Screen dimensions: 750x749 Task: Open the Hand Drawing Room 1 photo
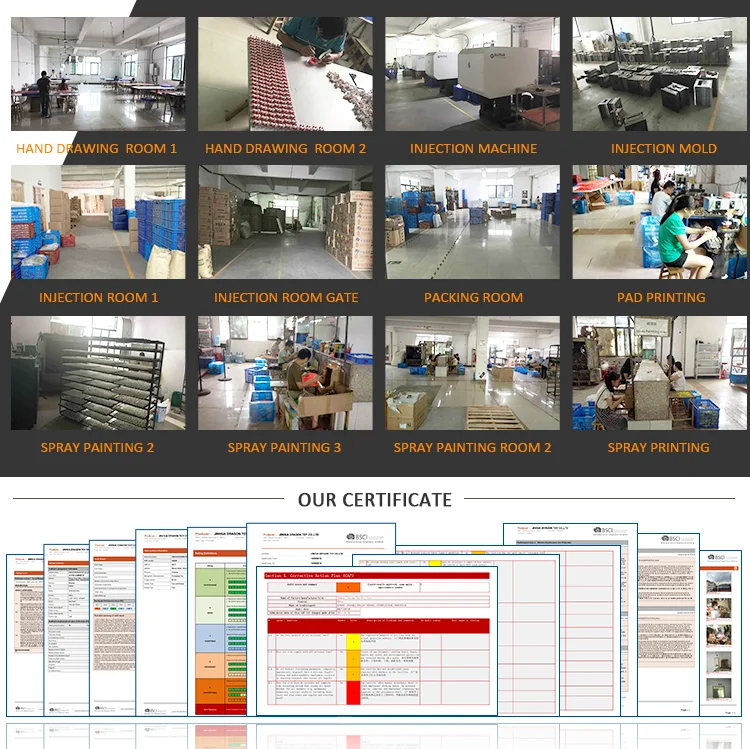(98, 74)
